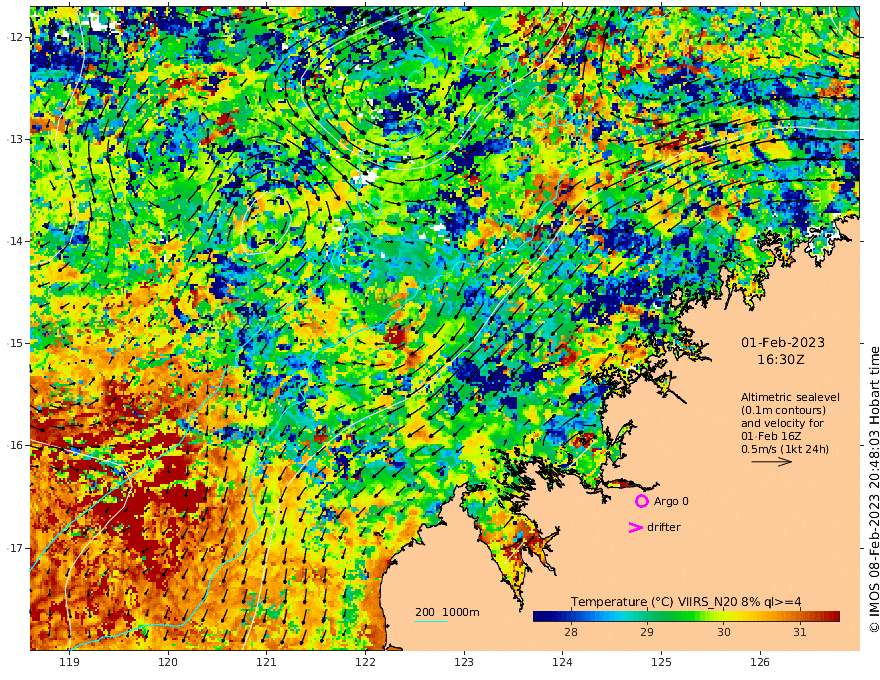Click the 200 depth legend label
Image resolution: width=880 pixels, height=680 pixels.
pos(425,612)
